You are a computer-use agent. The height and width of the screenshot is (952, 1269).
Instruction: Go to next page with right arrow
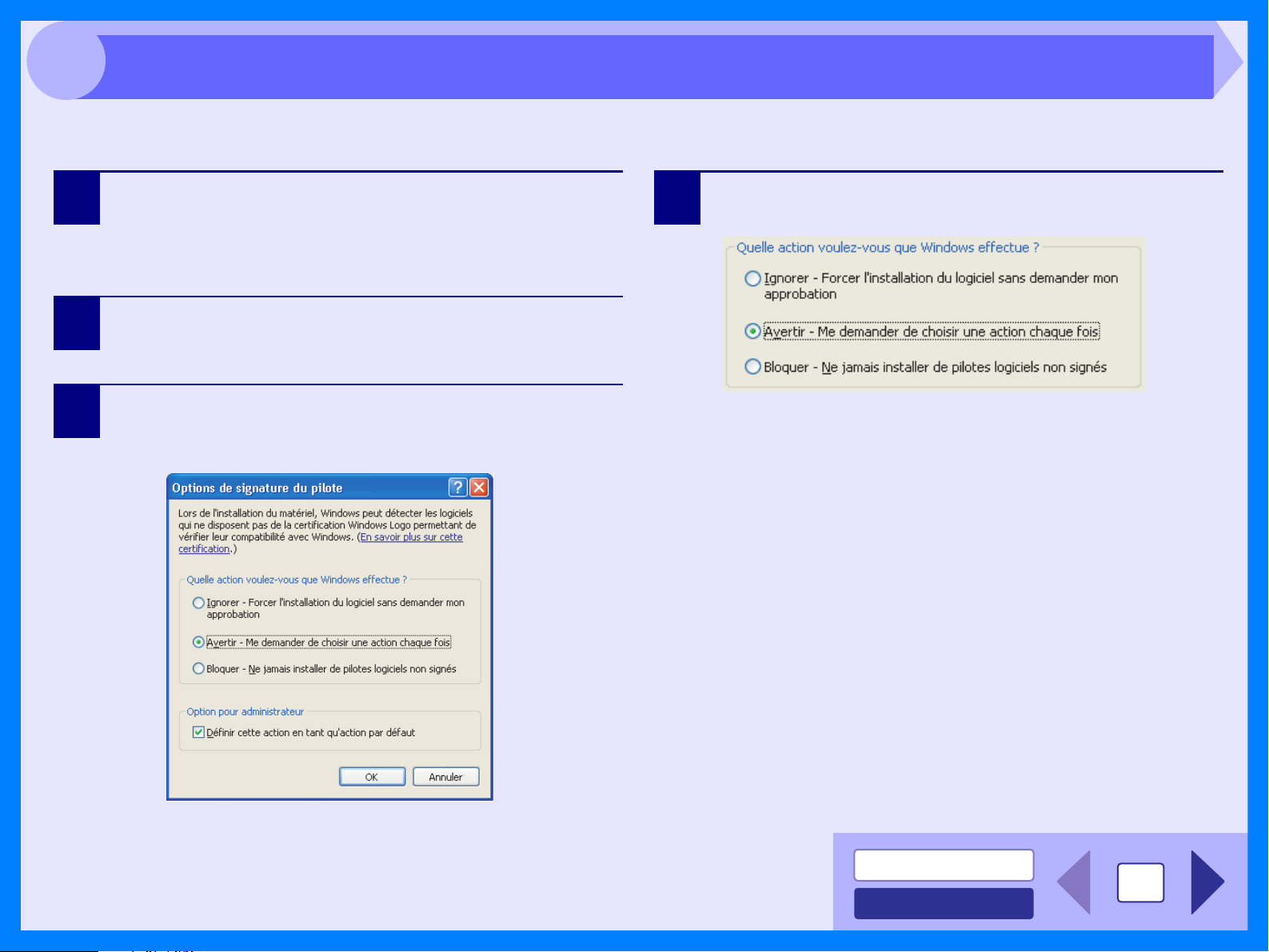pyautogui.click(x=1207, y=882)
